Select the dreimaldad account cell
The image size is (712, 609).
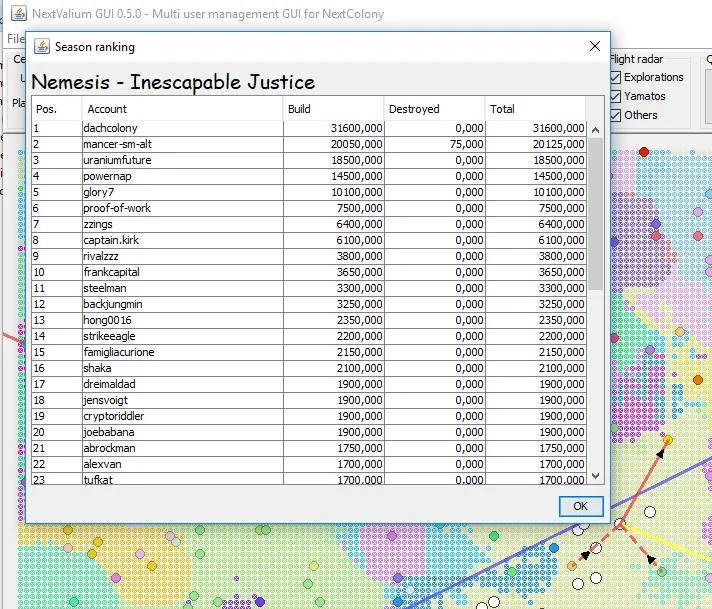pyautogui.click(x=183, y=384)
